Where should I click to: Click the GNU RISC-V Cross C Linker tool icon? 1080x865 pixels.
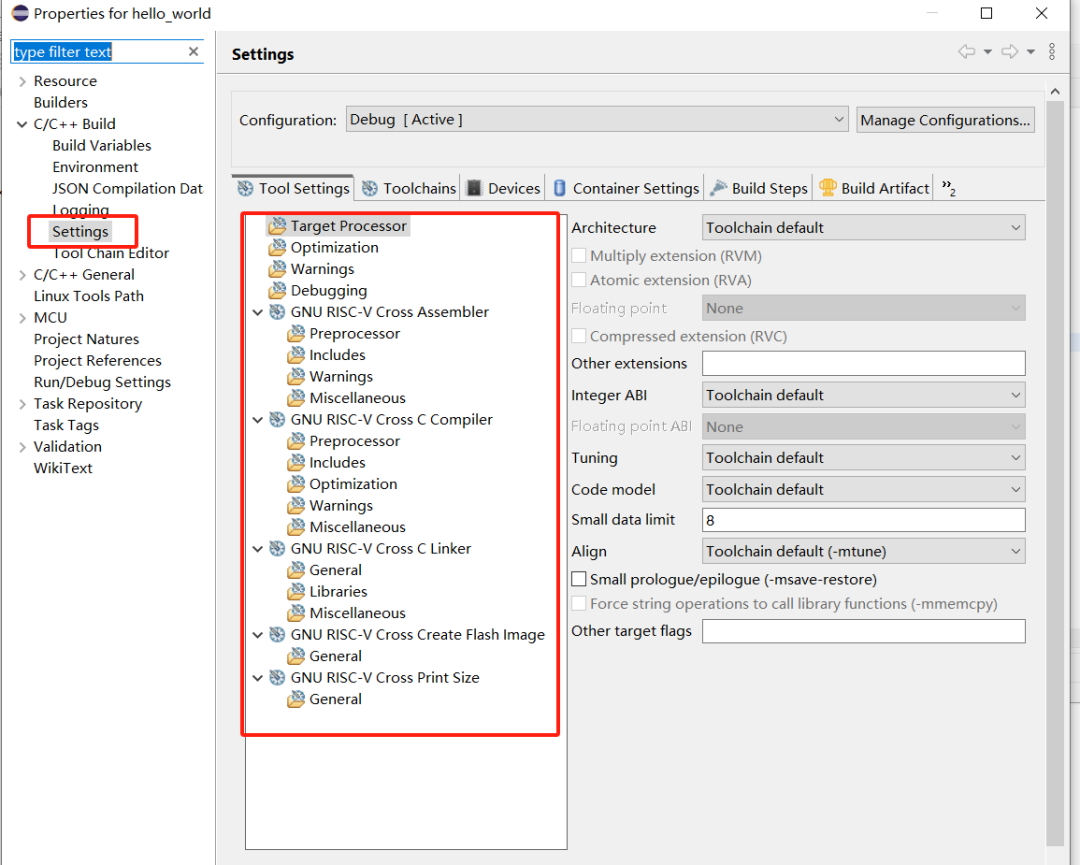coord(278,548)
